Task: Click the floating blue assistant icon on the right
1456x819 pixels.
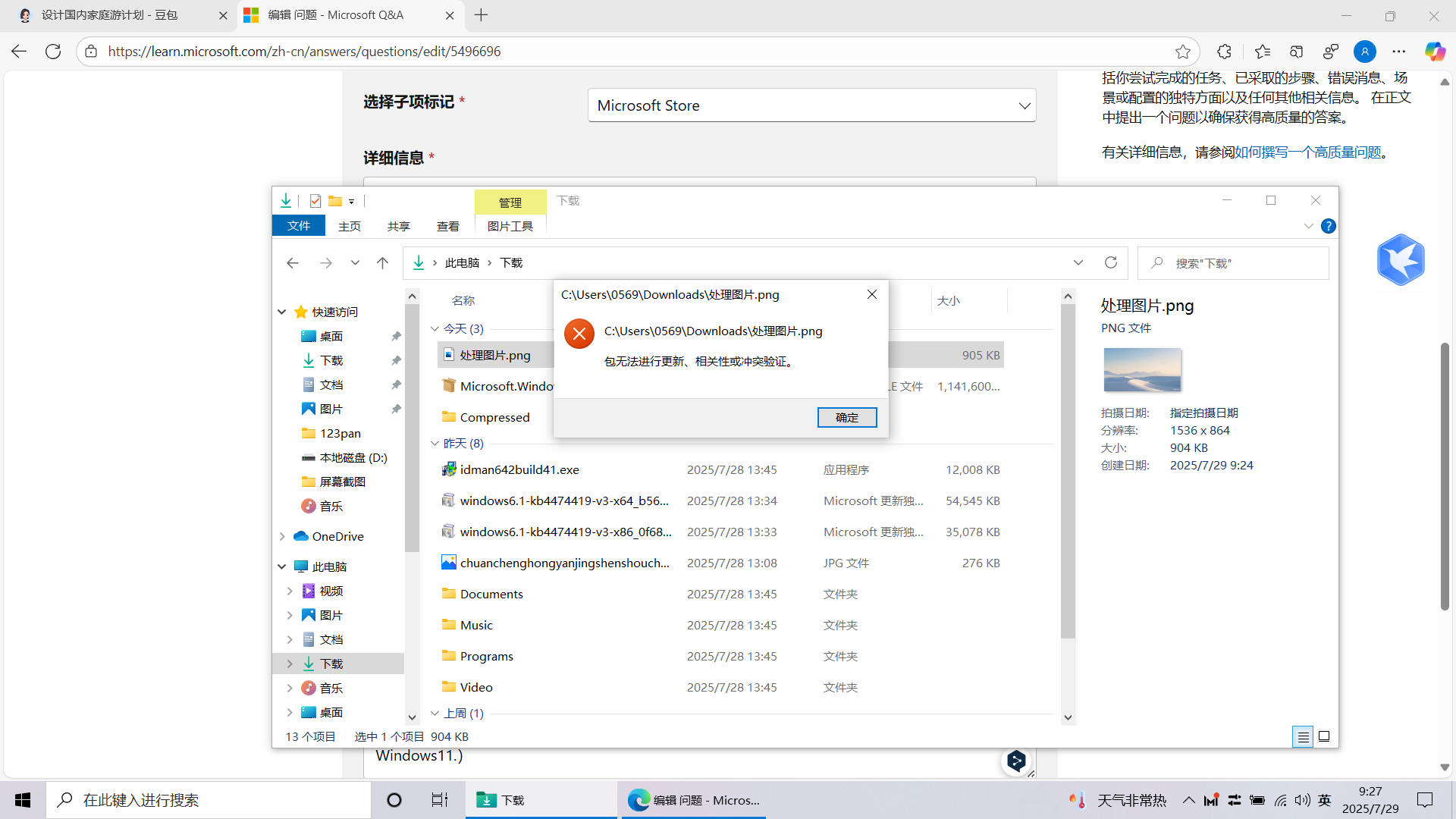Action: tap(1401, 259)
